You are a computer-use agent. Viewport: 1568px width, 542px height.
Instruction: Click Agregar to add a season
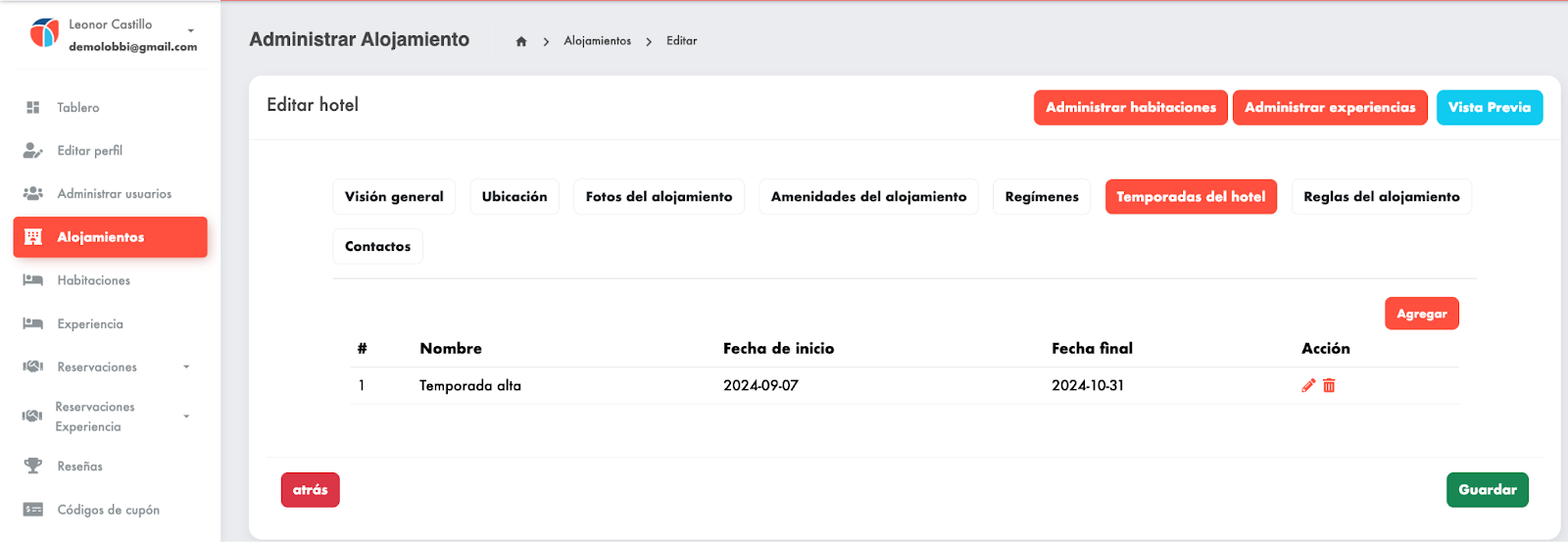pyautogui.click(x=1422, y=314)
